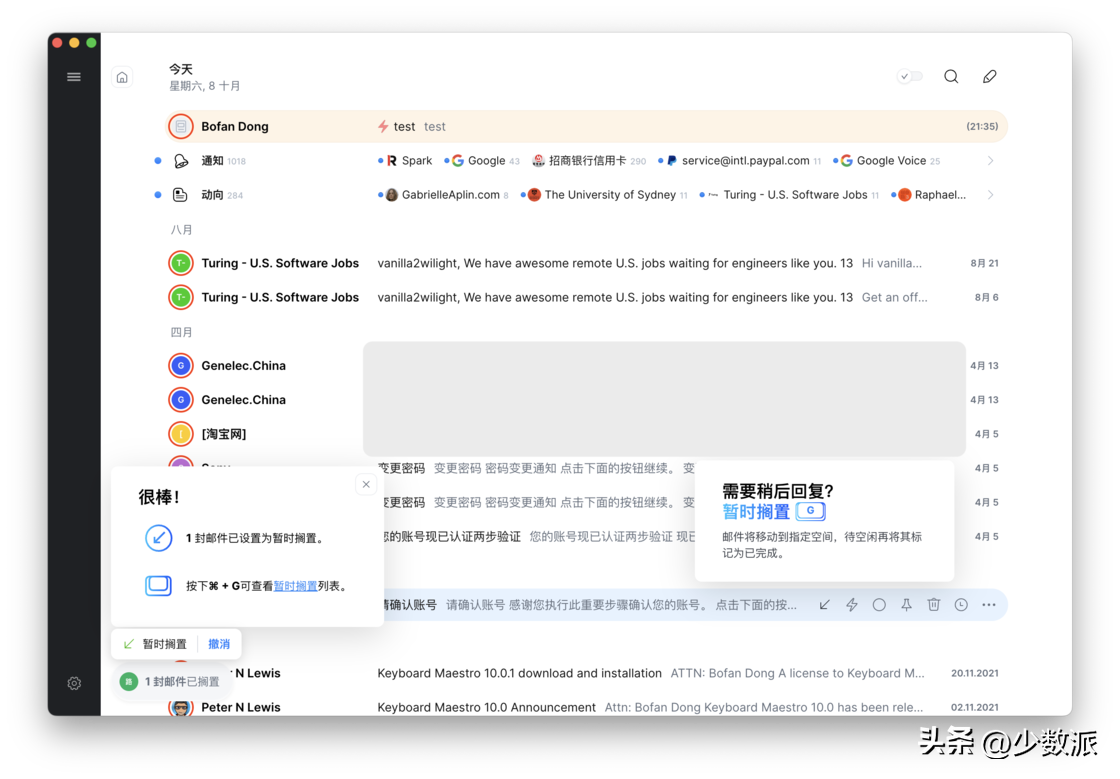Toggle the done checkmark switch at top
1120x779 pixels.
(x=910, y=76)
